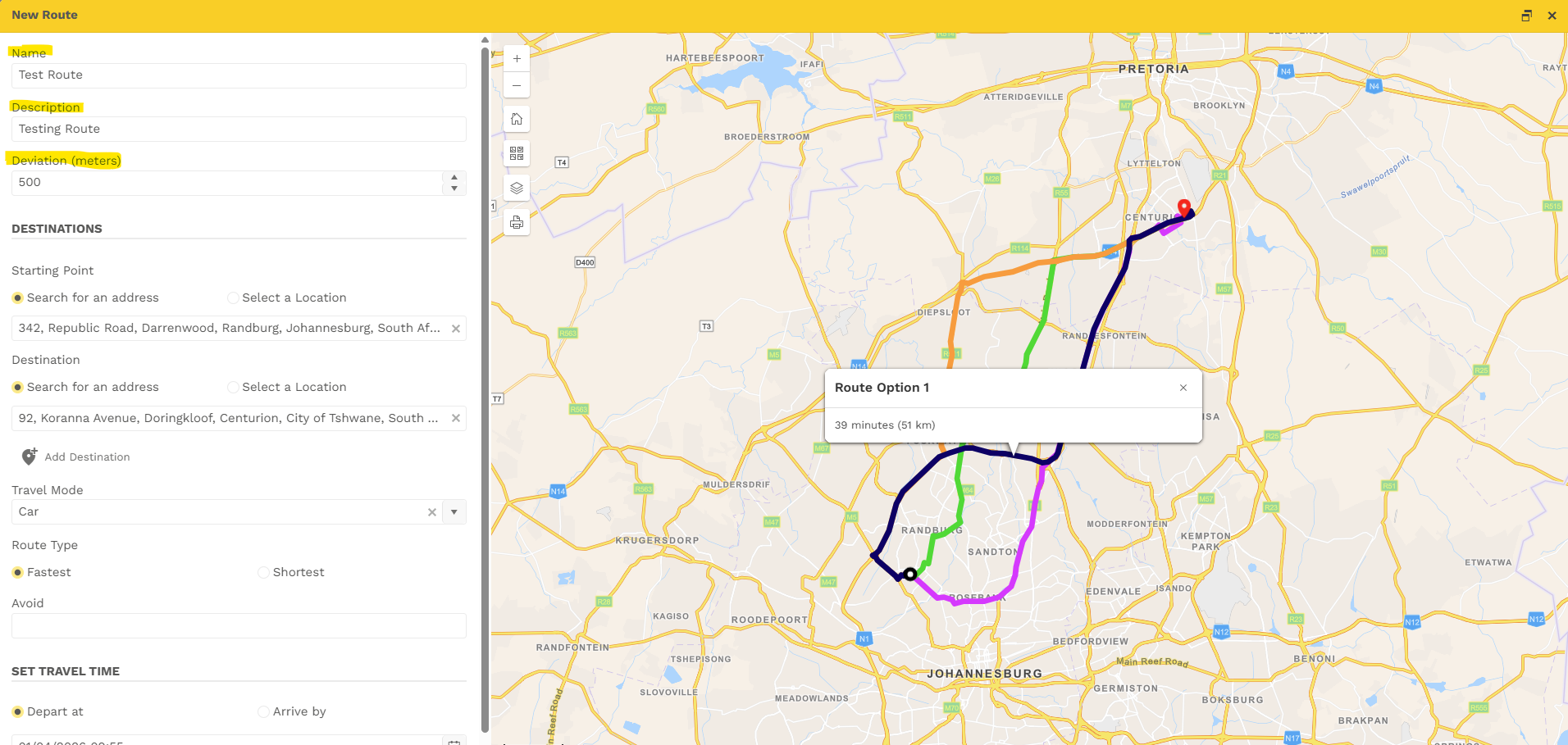Clear the Car travel mode selection
Screen dimensions: 1568x745
pyautogui.click(x=432, y=512)
